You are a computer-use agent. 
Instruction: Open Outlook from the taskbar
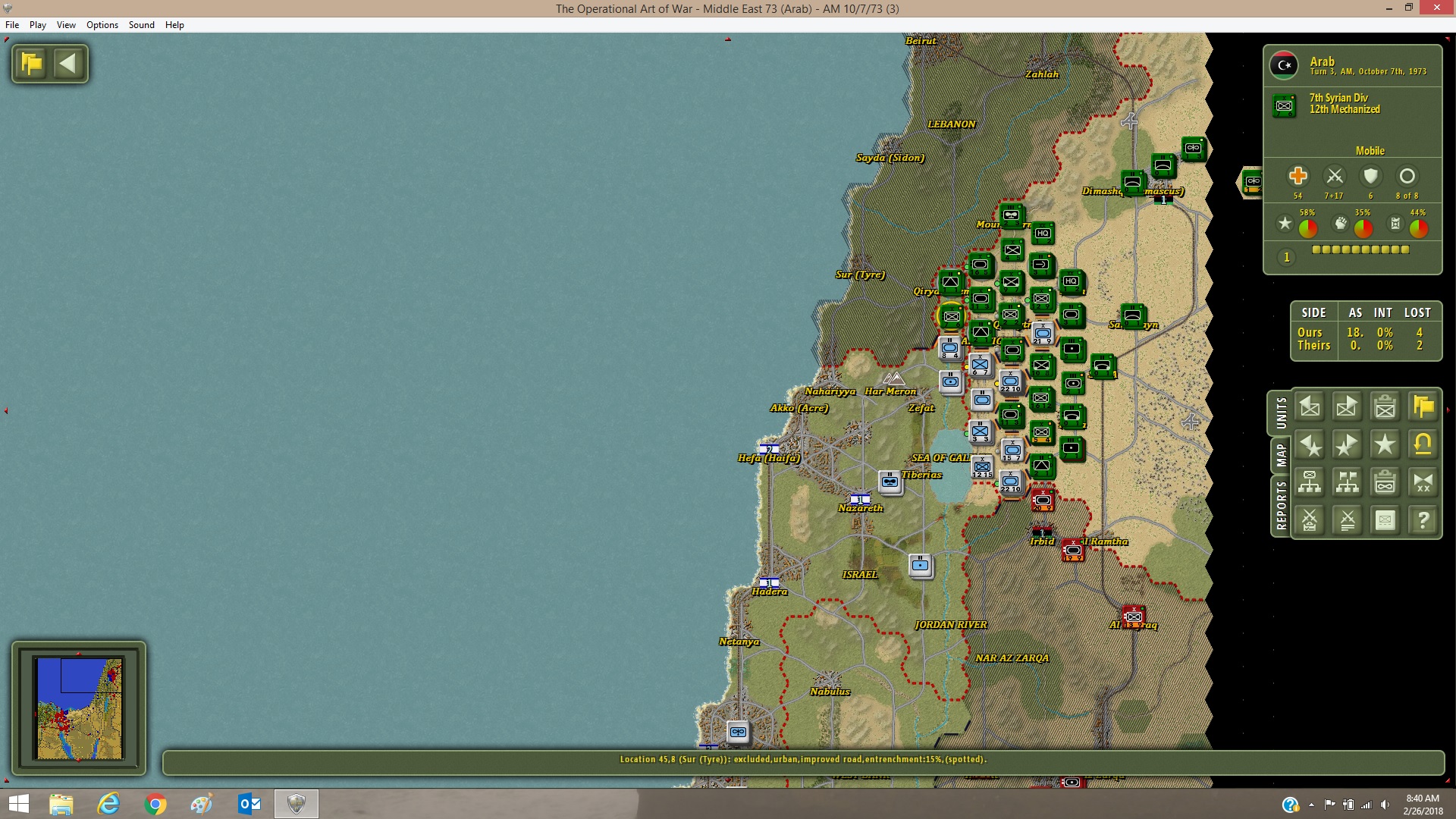(x=249, y=804)
